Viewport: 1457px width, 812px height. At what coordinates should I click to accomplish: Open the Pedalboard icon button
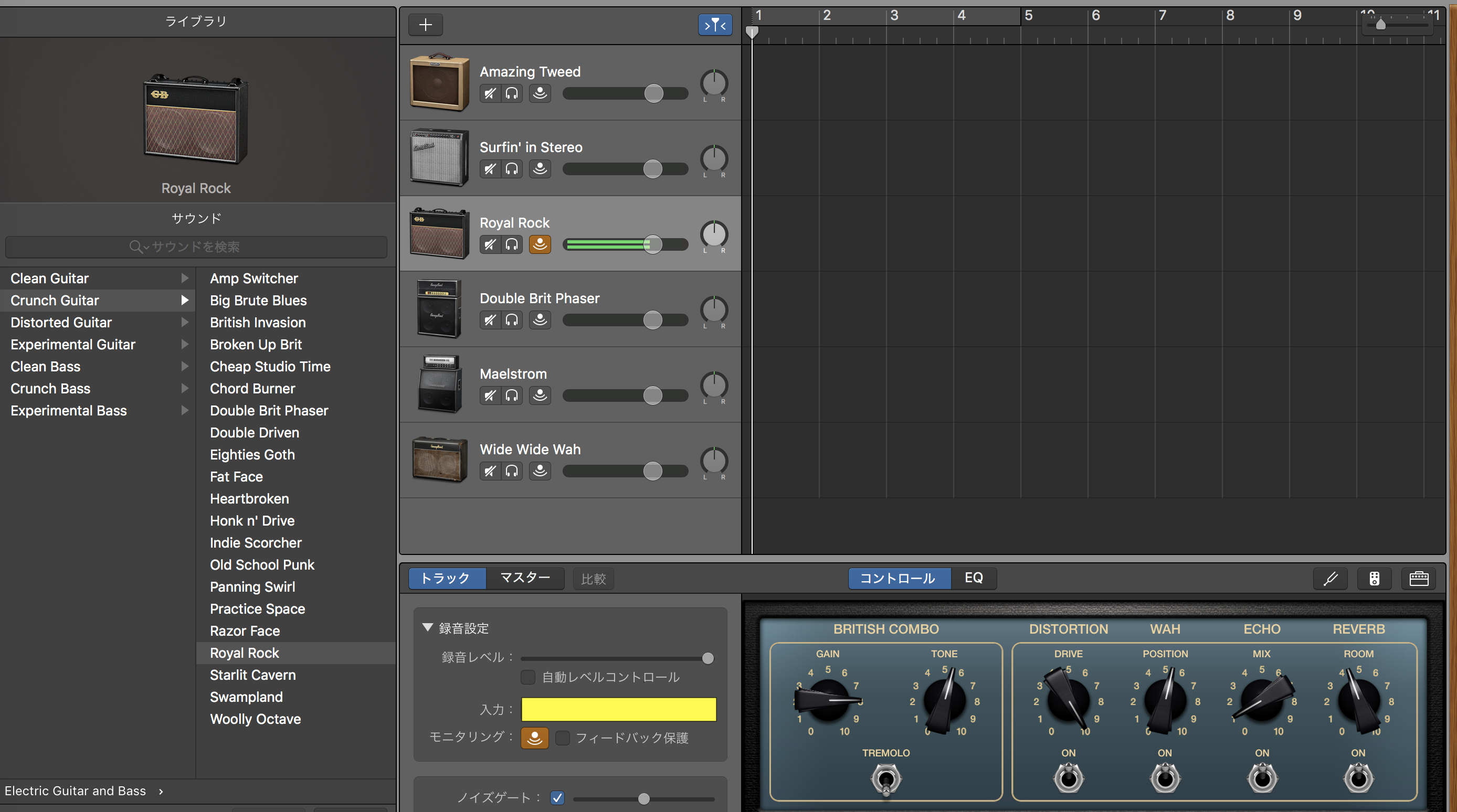1375,578
